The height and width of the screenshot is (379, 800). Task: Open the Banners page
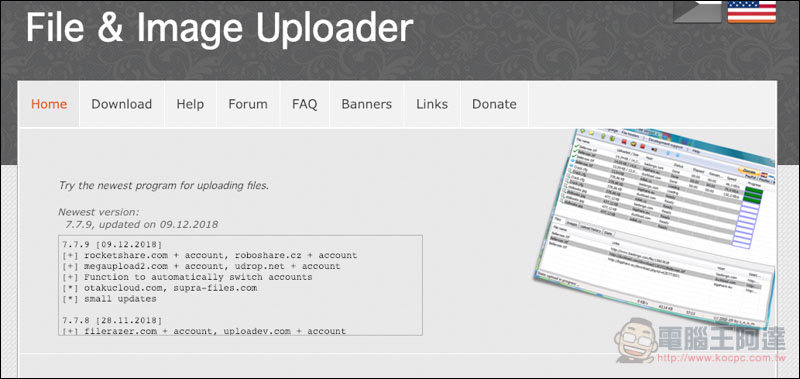coord(367,104)
